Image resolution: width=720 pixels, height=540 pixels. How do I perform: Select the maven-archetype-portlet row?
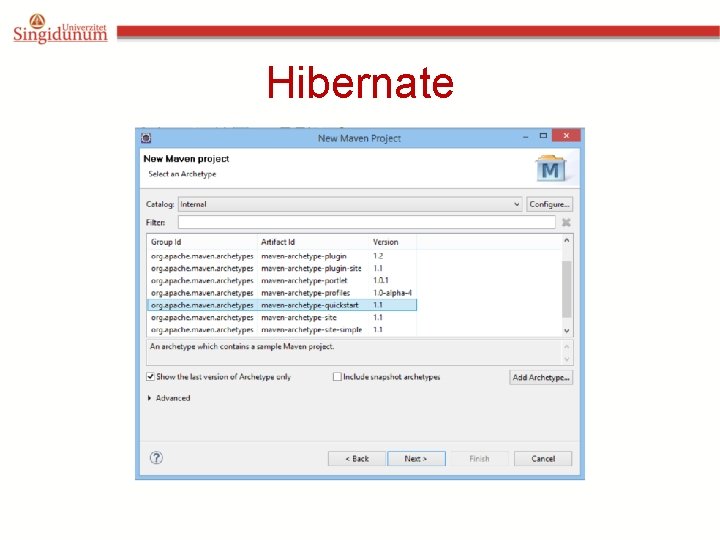click(x=282, y=281)
